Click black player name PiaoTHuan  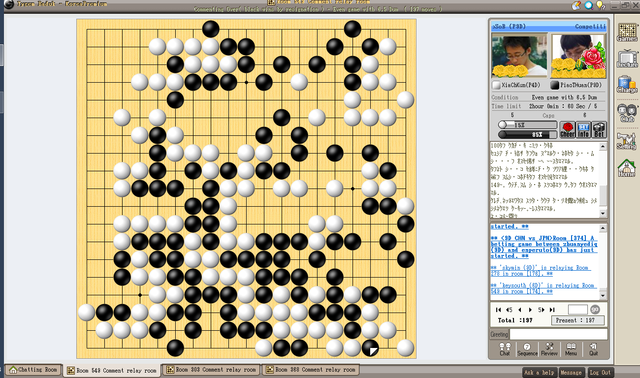point(581,85)
